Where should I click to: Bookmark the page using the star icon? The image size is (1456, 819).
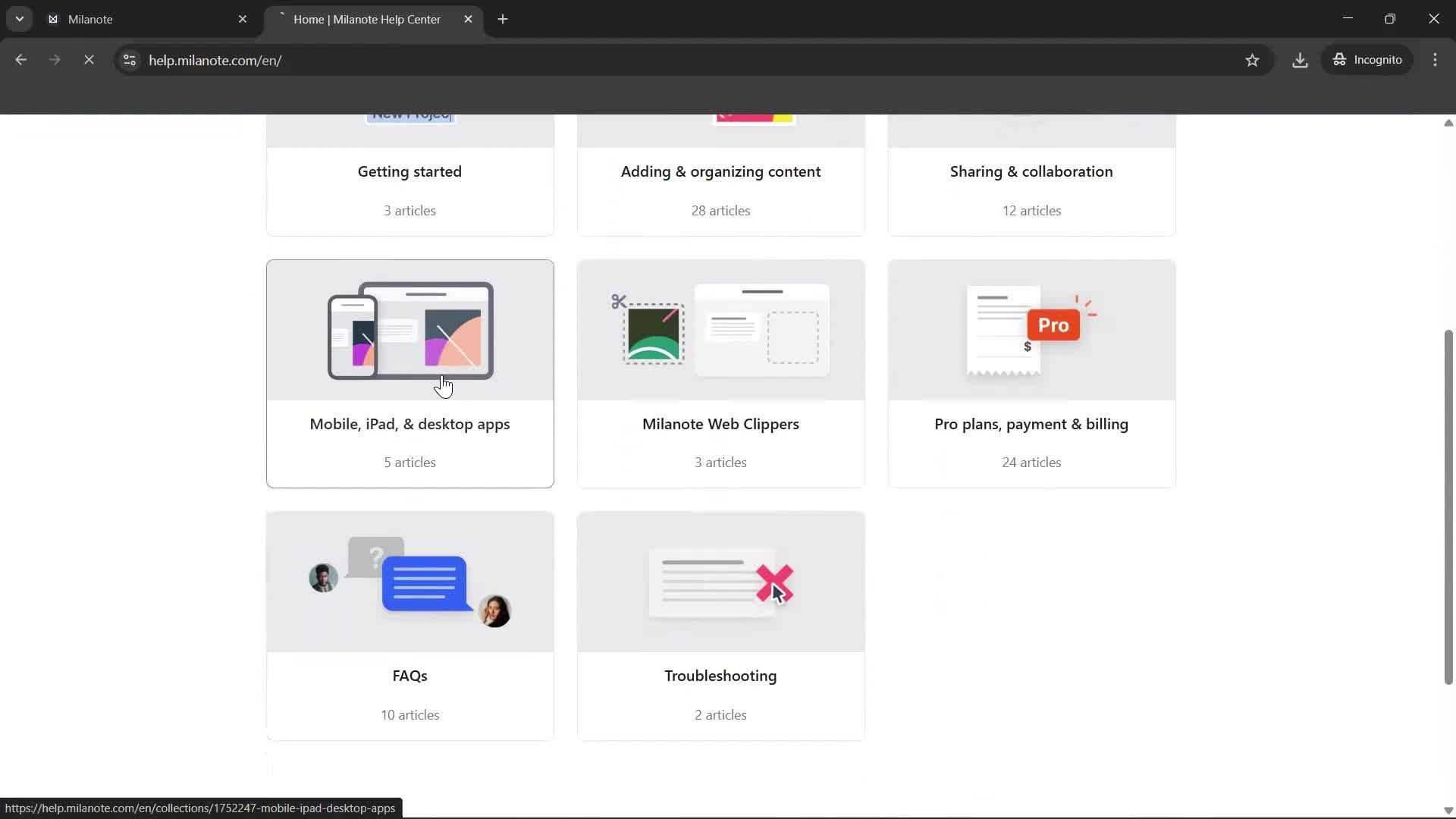click(x=1253, y=60)
